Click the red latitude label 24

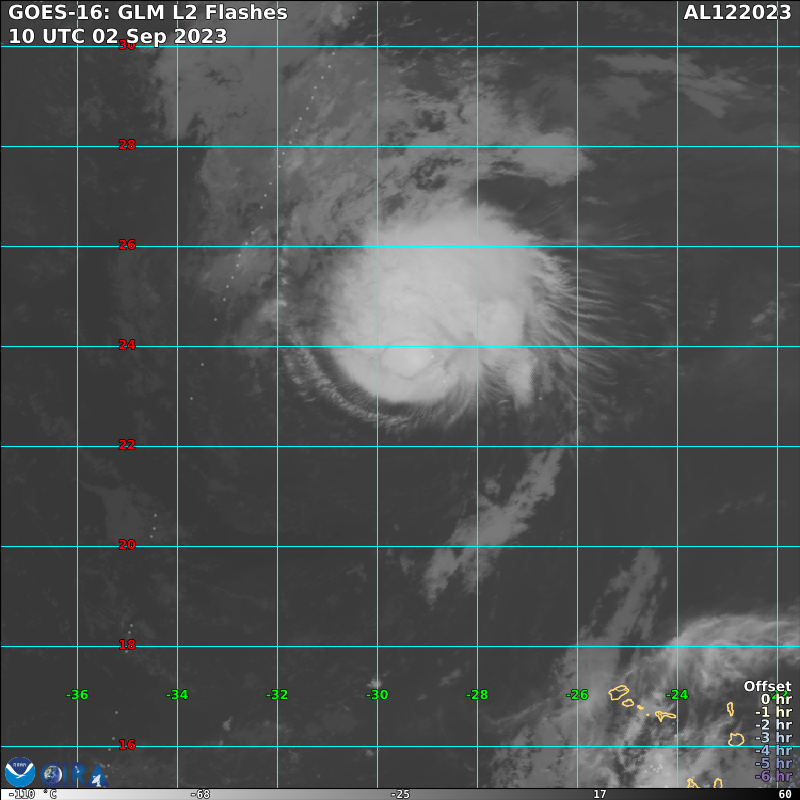[127, 345]
